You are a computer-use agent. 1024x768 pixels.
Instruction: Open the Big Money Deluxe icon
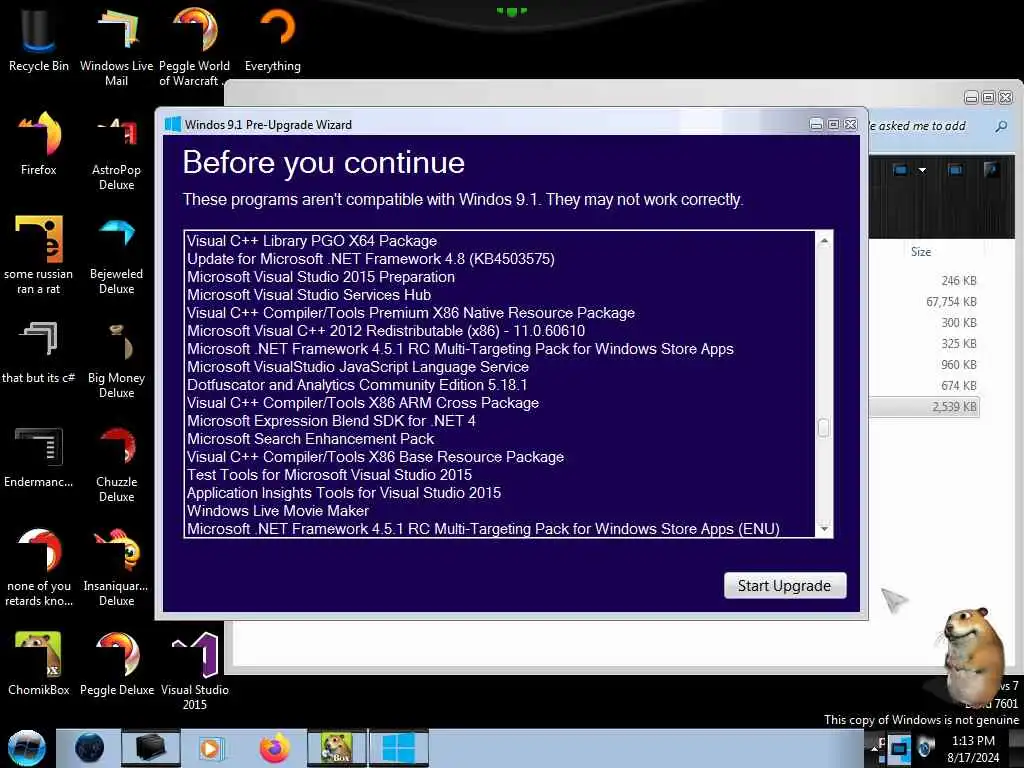coord(116,359)
